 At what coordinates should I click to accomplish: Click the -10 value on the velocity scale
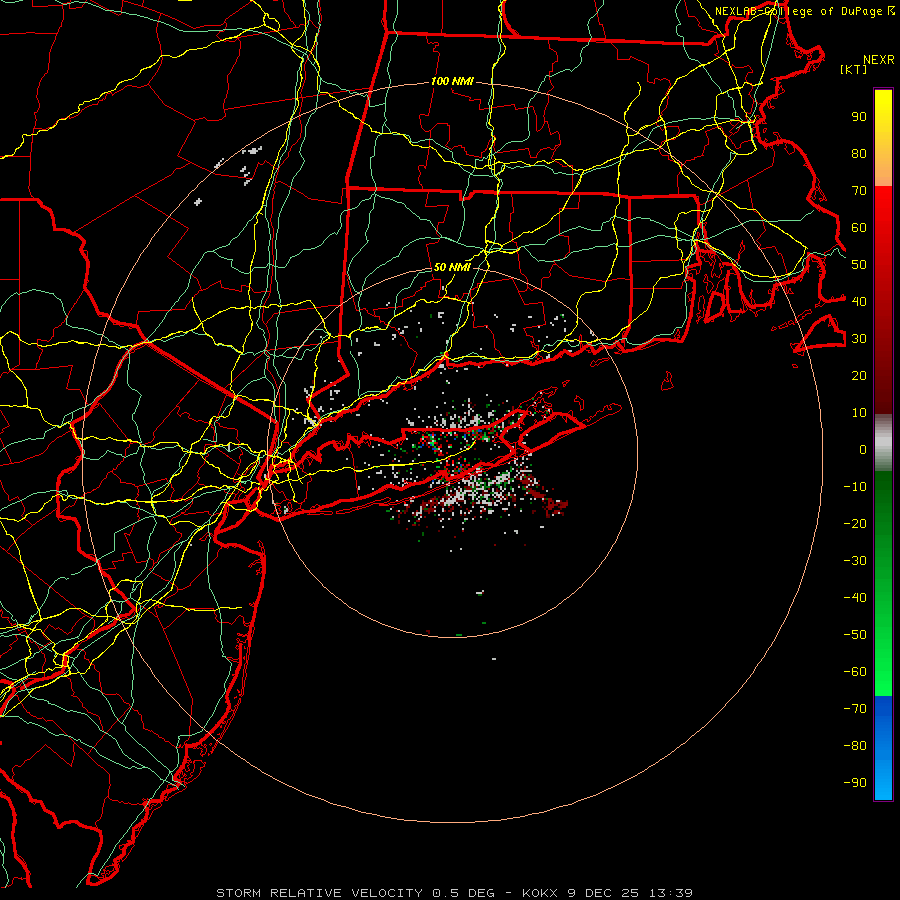coord(855,487)
